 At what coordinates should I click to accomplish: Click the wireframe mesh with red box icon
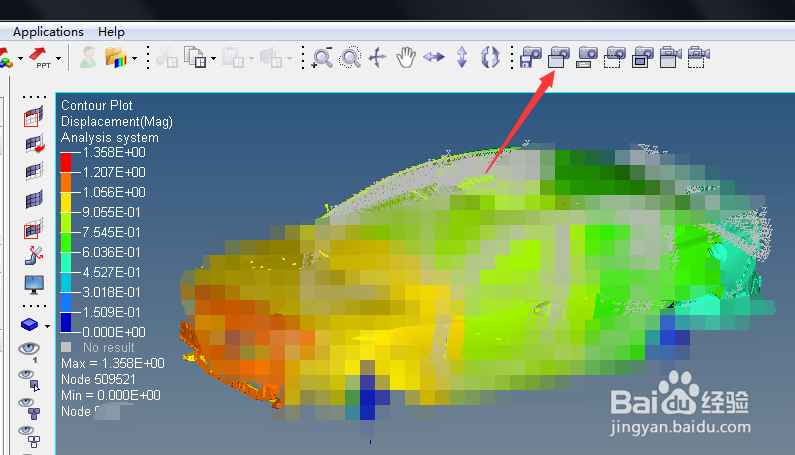[x=33, y=117]
